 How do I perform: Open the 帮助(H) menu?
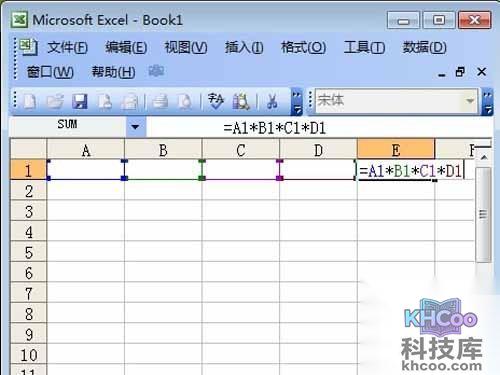coord(113,72)
